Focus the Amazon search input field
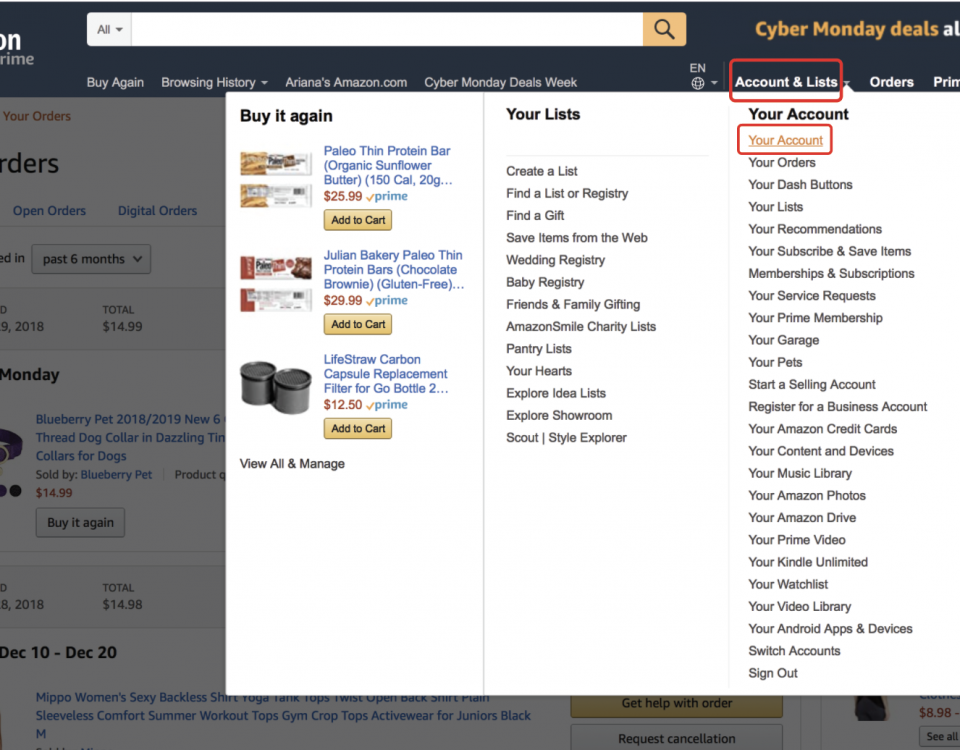The image size is (960, 750). (387, 29)
